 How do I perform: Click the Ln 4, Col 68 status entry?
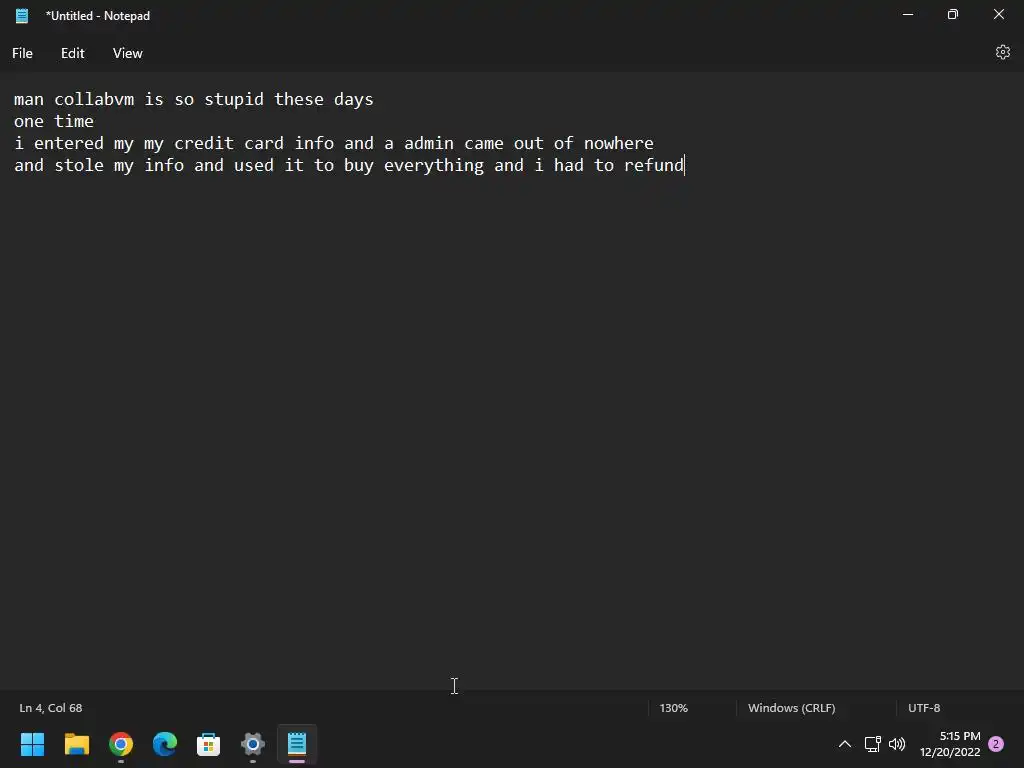51,708
